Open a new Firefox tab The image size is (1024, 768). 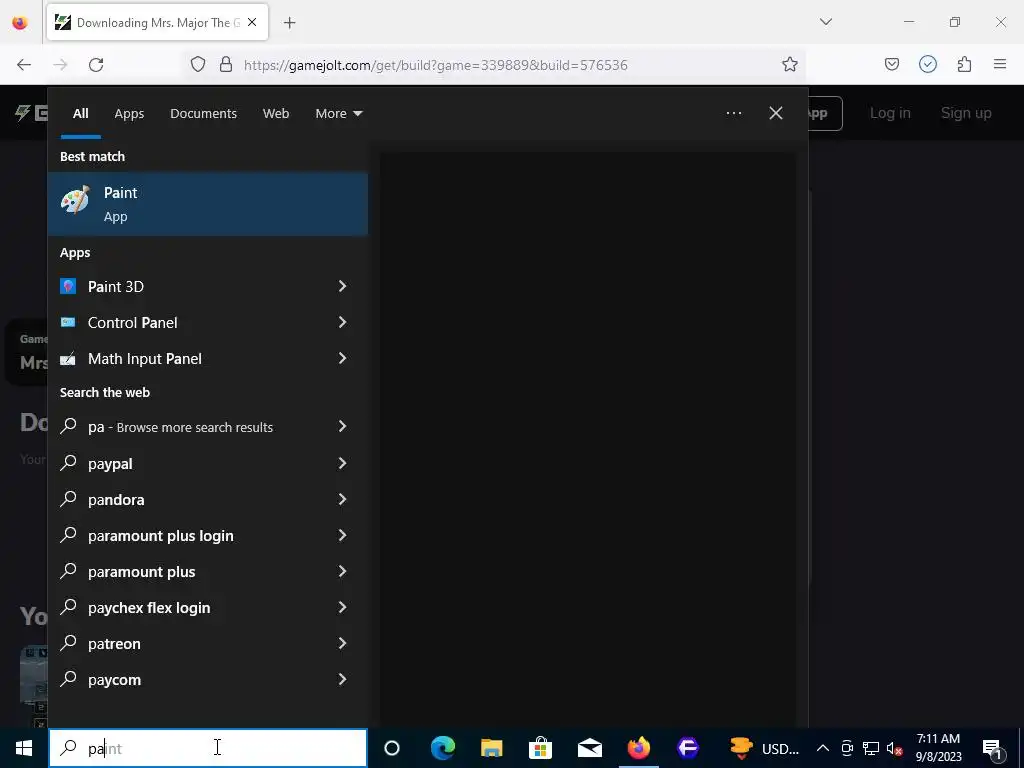pos(289,23)
